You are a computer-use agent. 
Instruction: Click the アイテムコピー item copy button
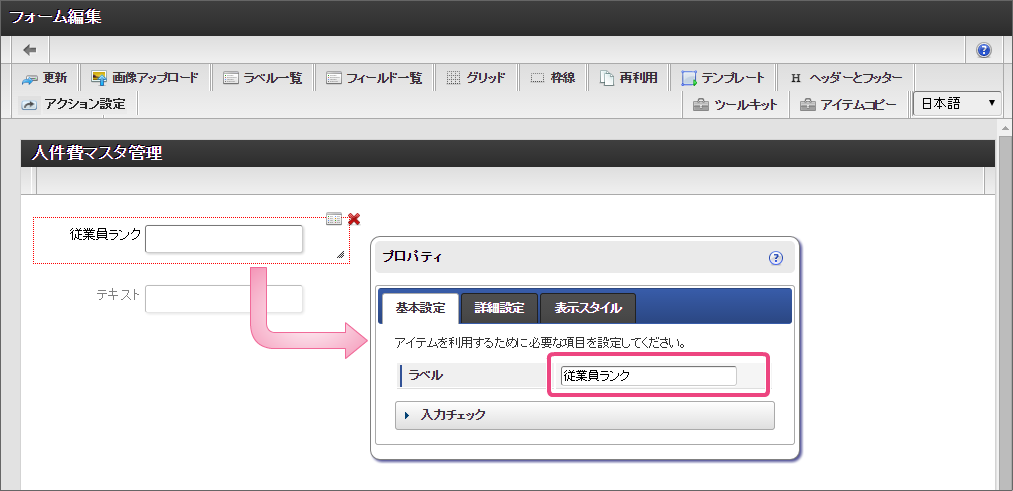pos(848,104)
